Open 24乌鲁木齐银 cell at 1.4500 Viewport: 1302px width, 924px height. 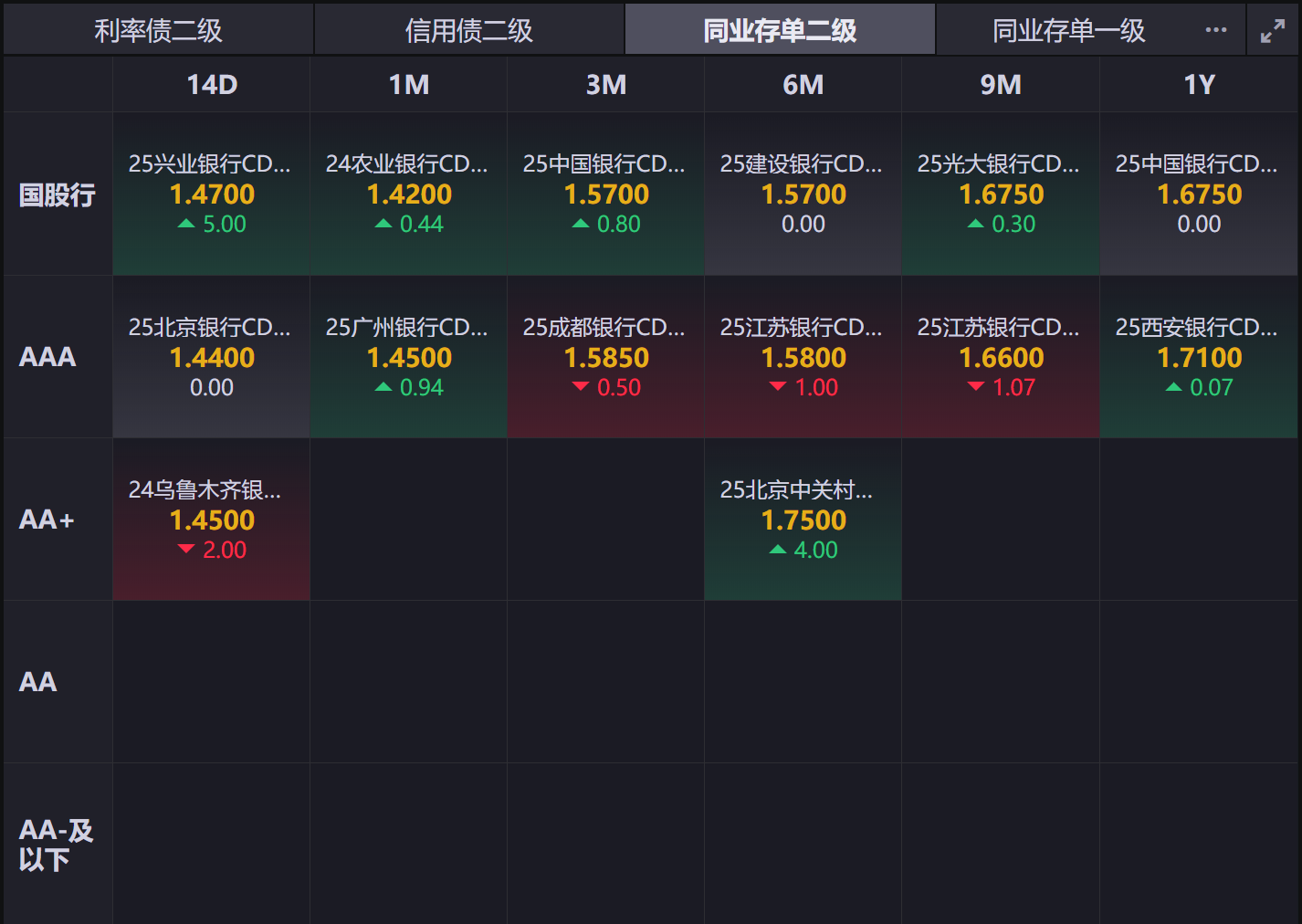point(212,520)
